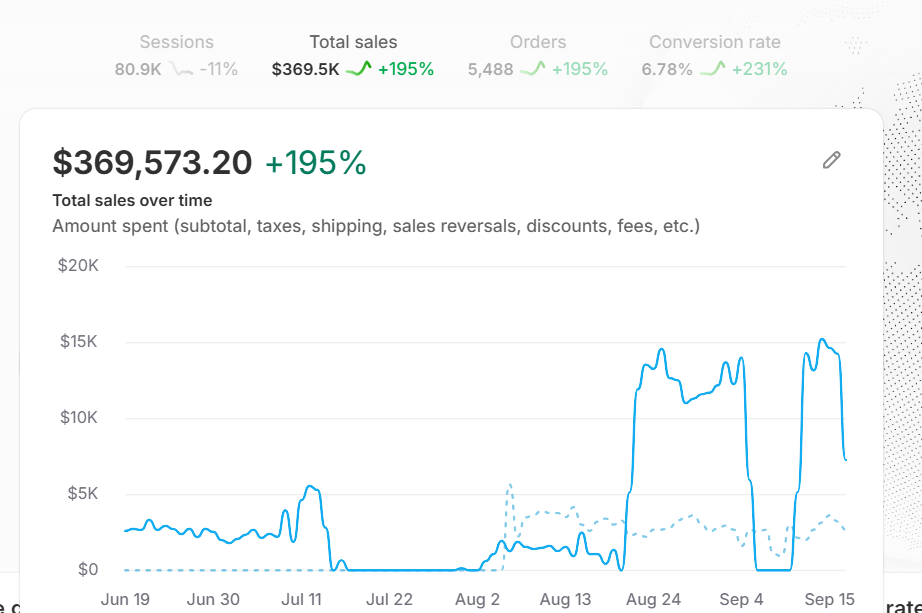Click the 80.9K sessions value

point(138,69)
